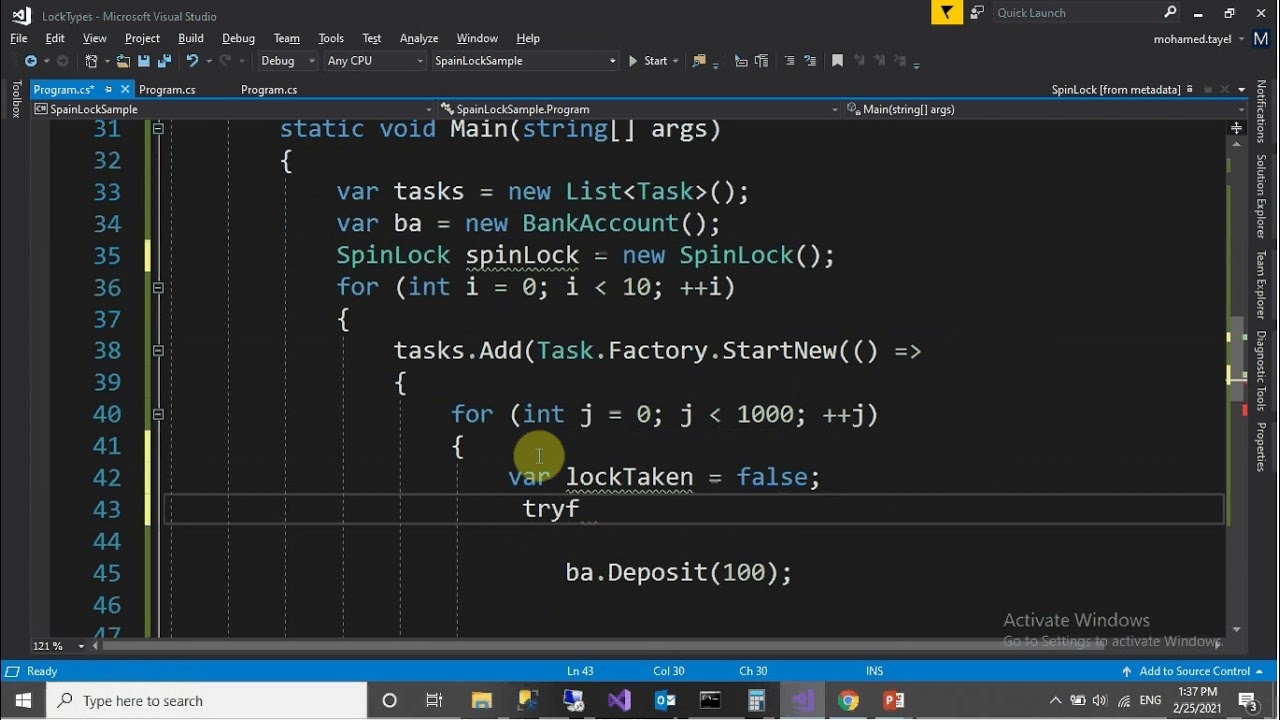1280x720 pixels.
Task: Collapse the Main method at line 31
Action: [x=158, y=129]
